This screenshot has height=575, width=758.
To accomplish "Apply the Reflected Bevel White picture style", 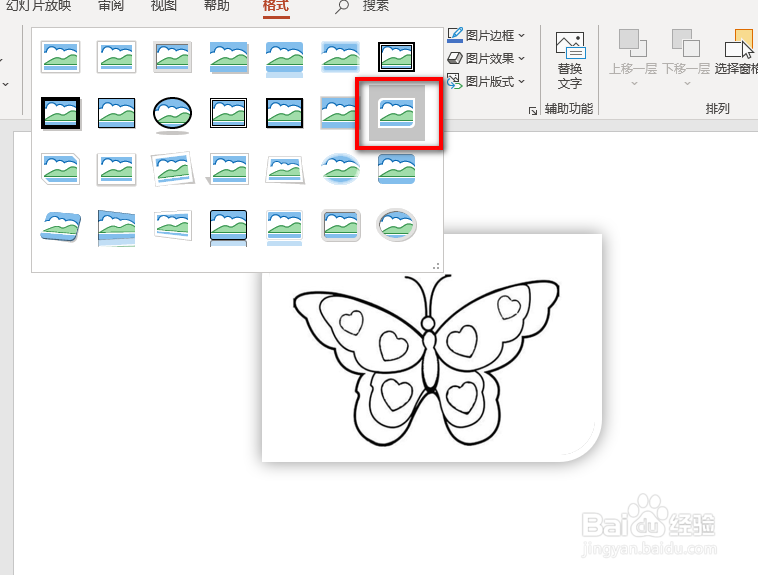I will [x=285, y=228].
